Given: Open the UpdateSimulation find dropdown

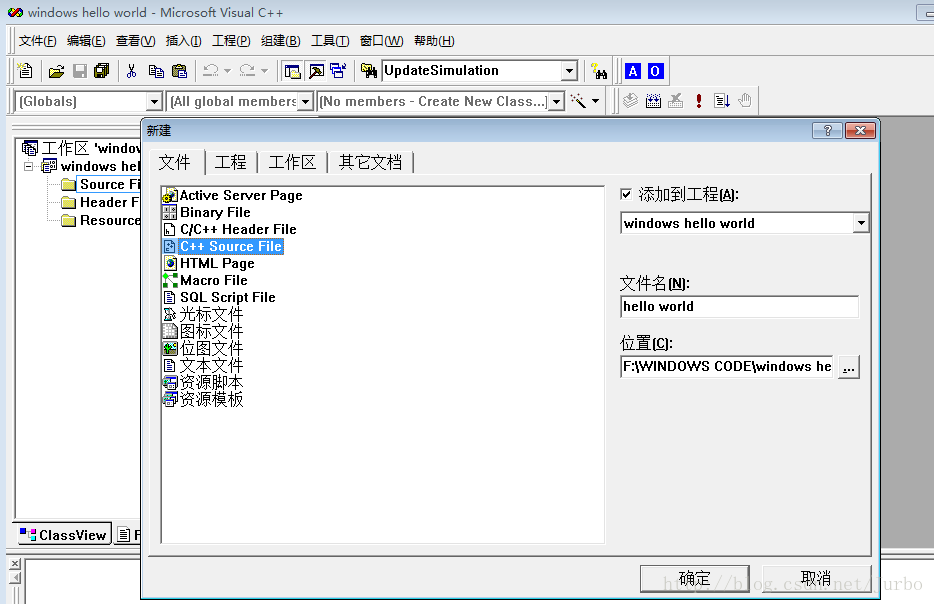Looking at the screenshot, I should [x=570, y=71].
